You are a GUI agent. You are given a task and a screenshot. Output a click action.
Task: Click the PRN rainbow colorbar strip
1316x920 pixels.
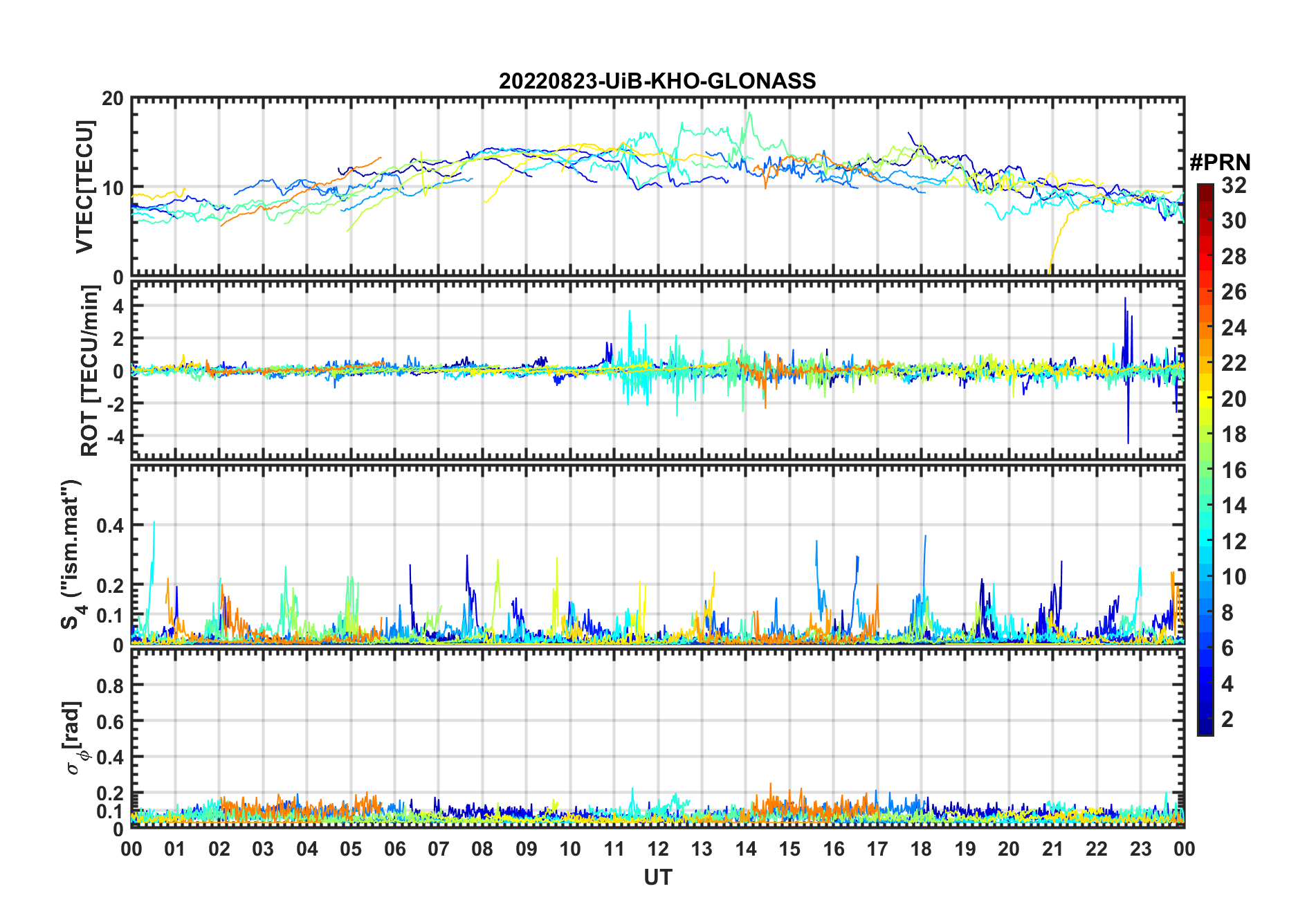1205,459
